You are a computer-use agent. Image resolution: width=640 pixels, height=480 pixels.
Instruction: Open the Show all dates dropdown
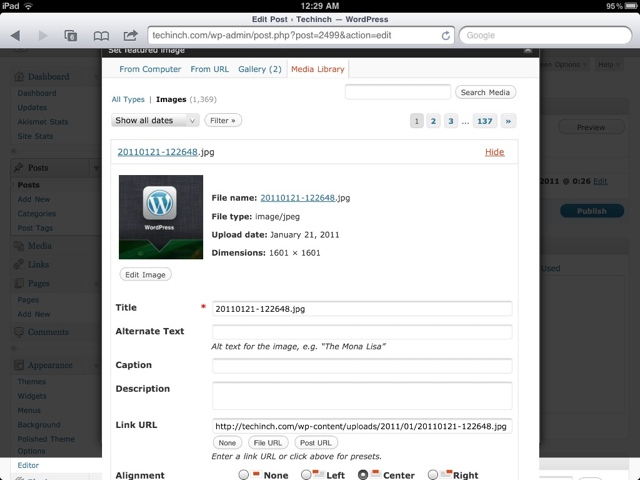[155, 120]
